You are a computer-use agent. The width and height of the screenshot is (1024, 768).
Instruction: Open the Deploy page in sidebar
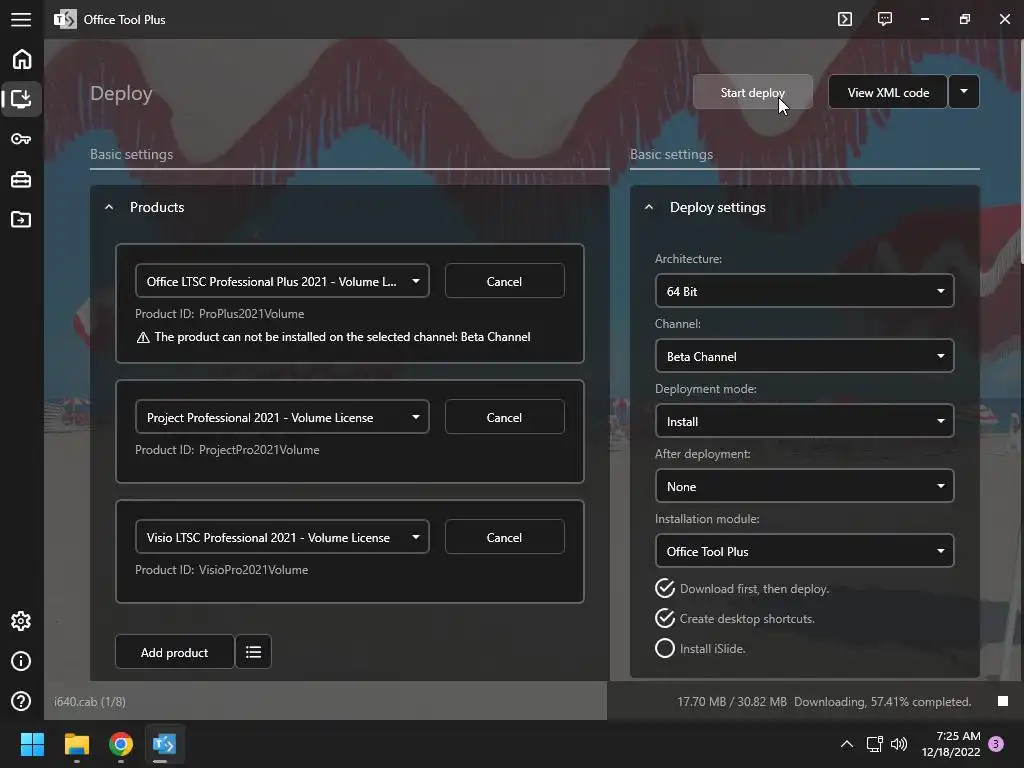coord(22,99)
